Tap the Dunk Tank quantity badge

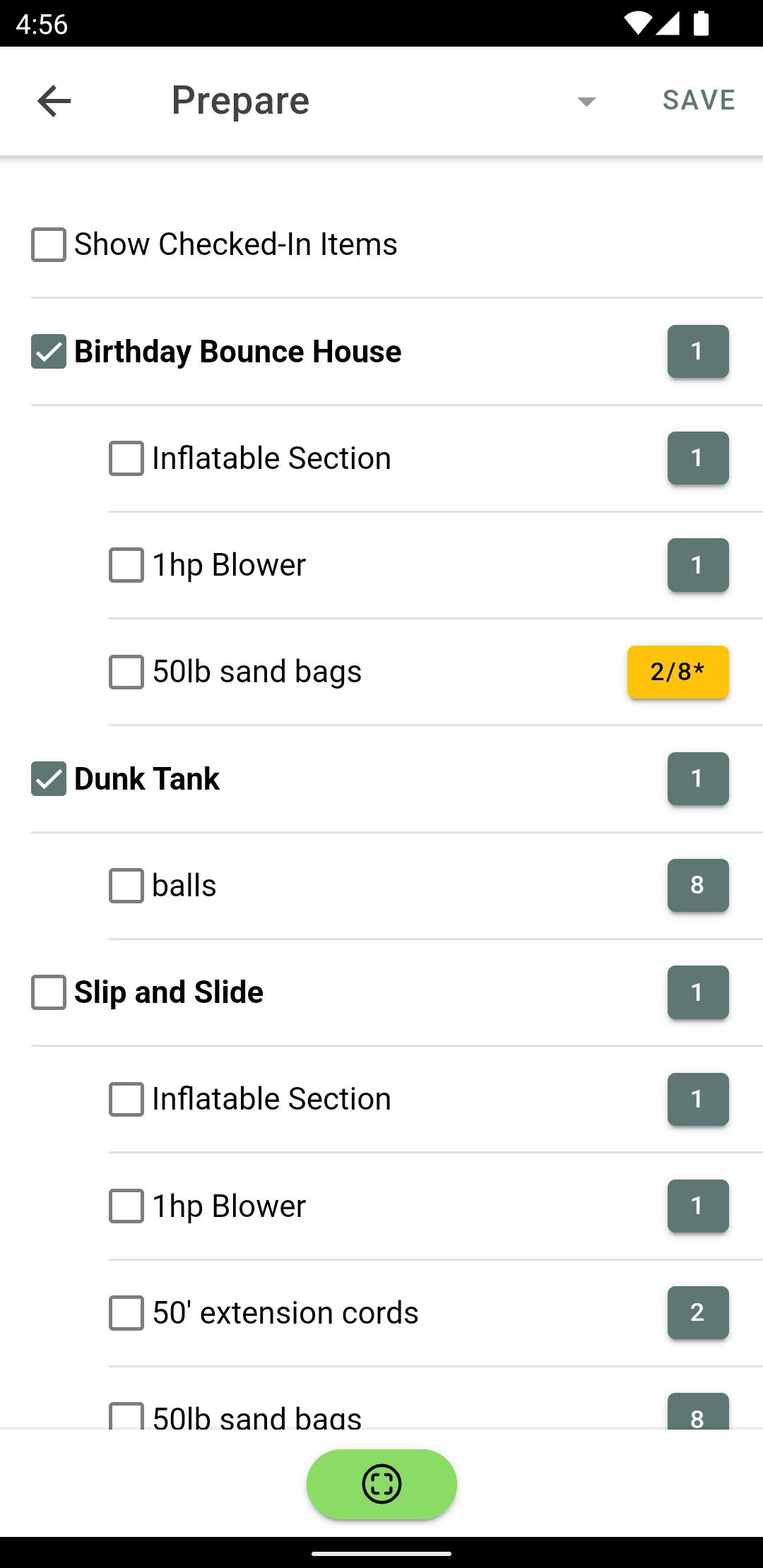(698, 778)
